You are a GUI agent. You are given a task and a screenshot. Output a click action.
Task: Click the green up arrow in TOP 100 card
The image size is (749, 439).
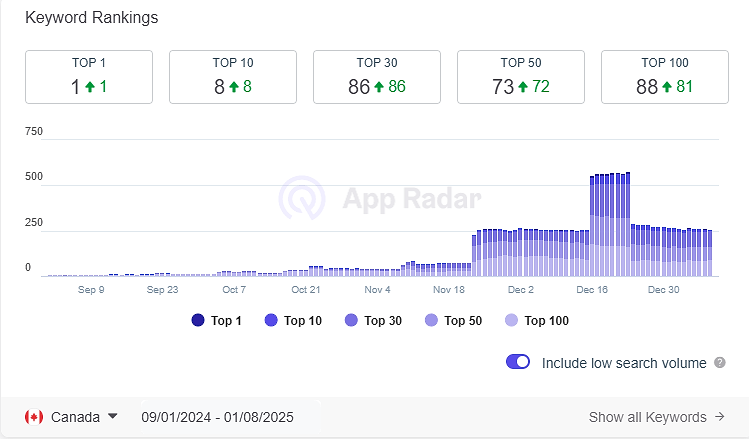667,86
